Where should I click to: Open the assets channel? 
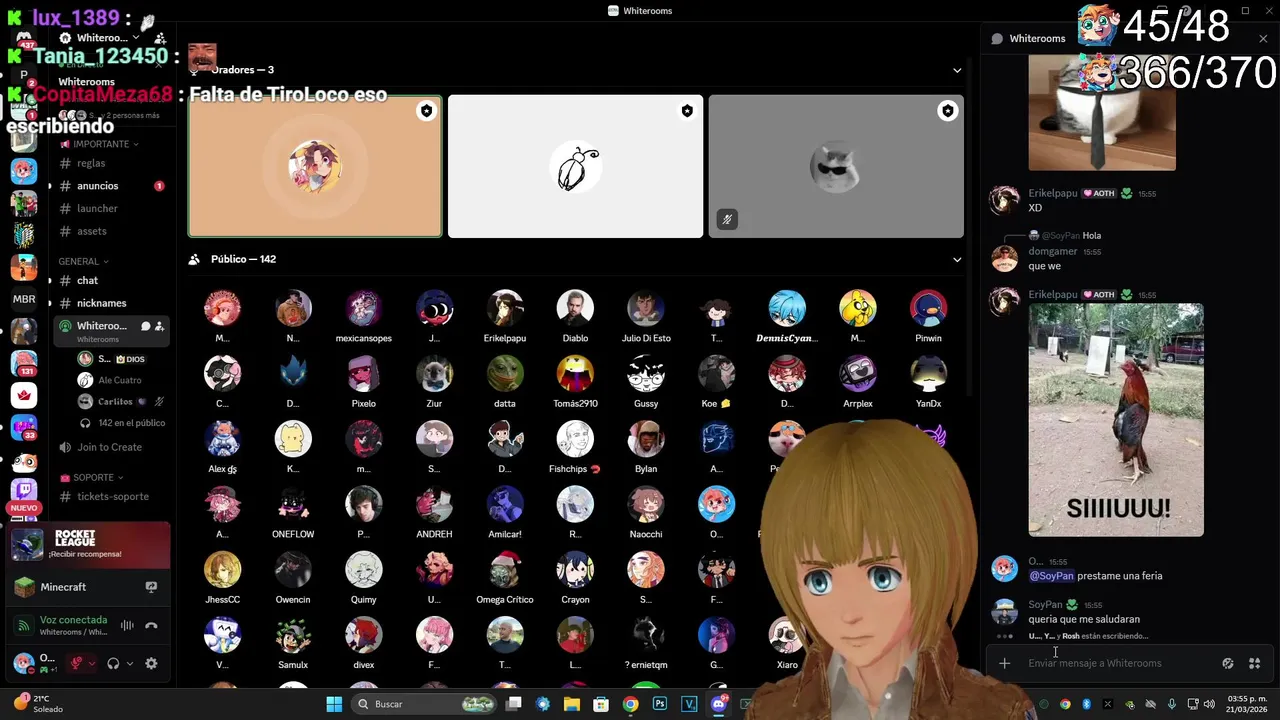[91, 231]
